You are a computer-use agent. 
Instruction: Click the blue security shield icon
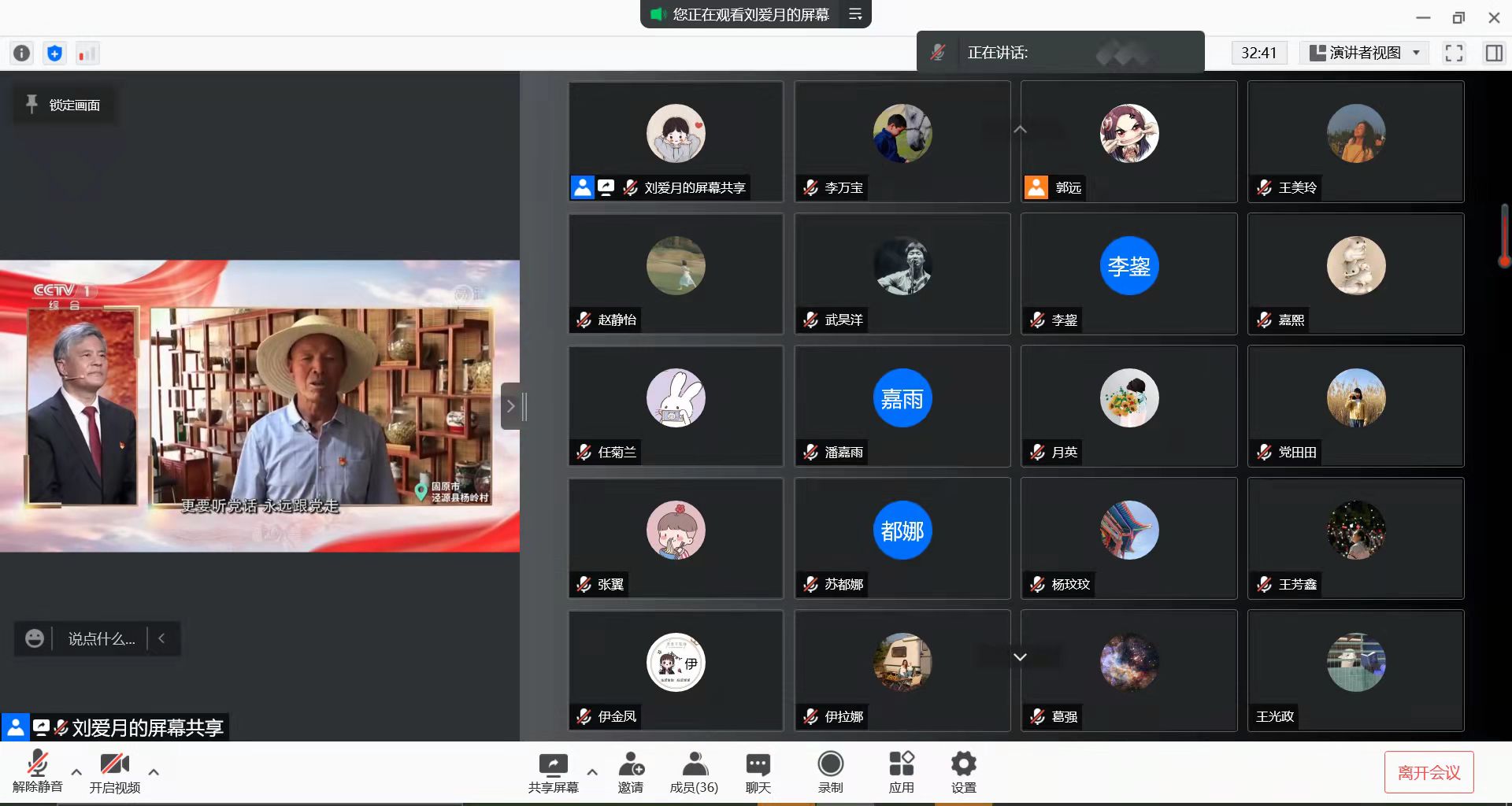point(54,53)
